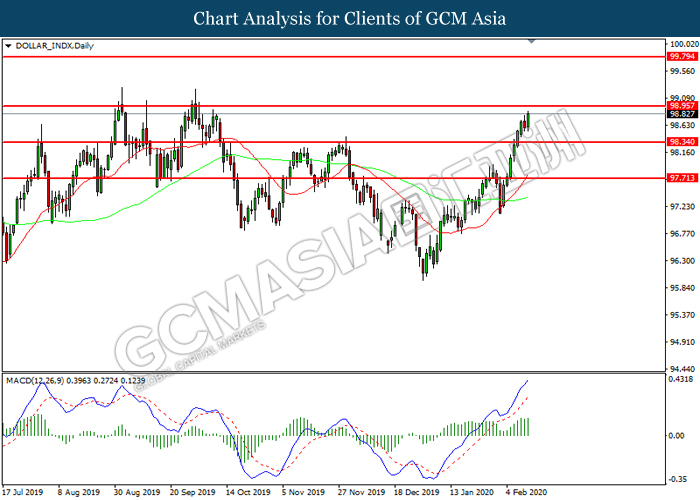This screenshot has height=500, width=700.
Task: Click the 97.713 red support price tag
Action: tap(683, 178)
